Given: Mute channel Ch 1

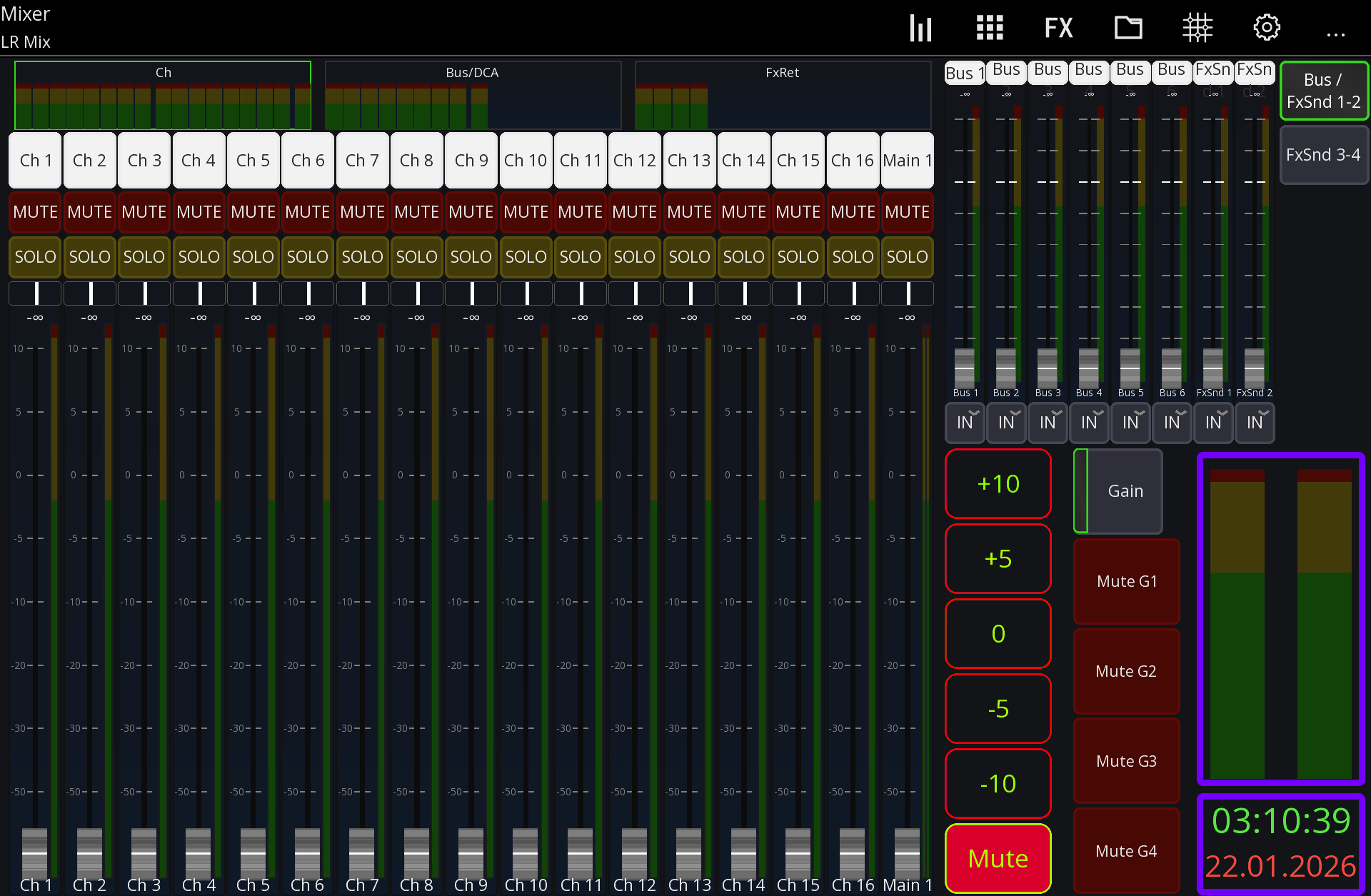Looking at the screenshot, I should (x=35, y=212).
